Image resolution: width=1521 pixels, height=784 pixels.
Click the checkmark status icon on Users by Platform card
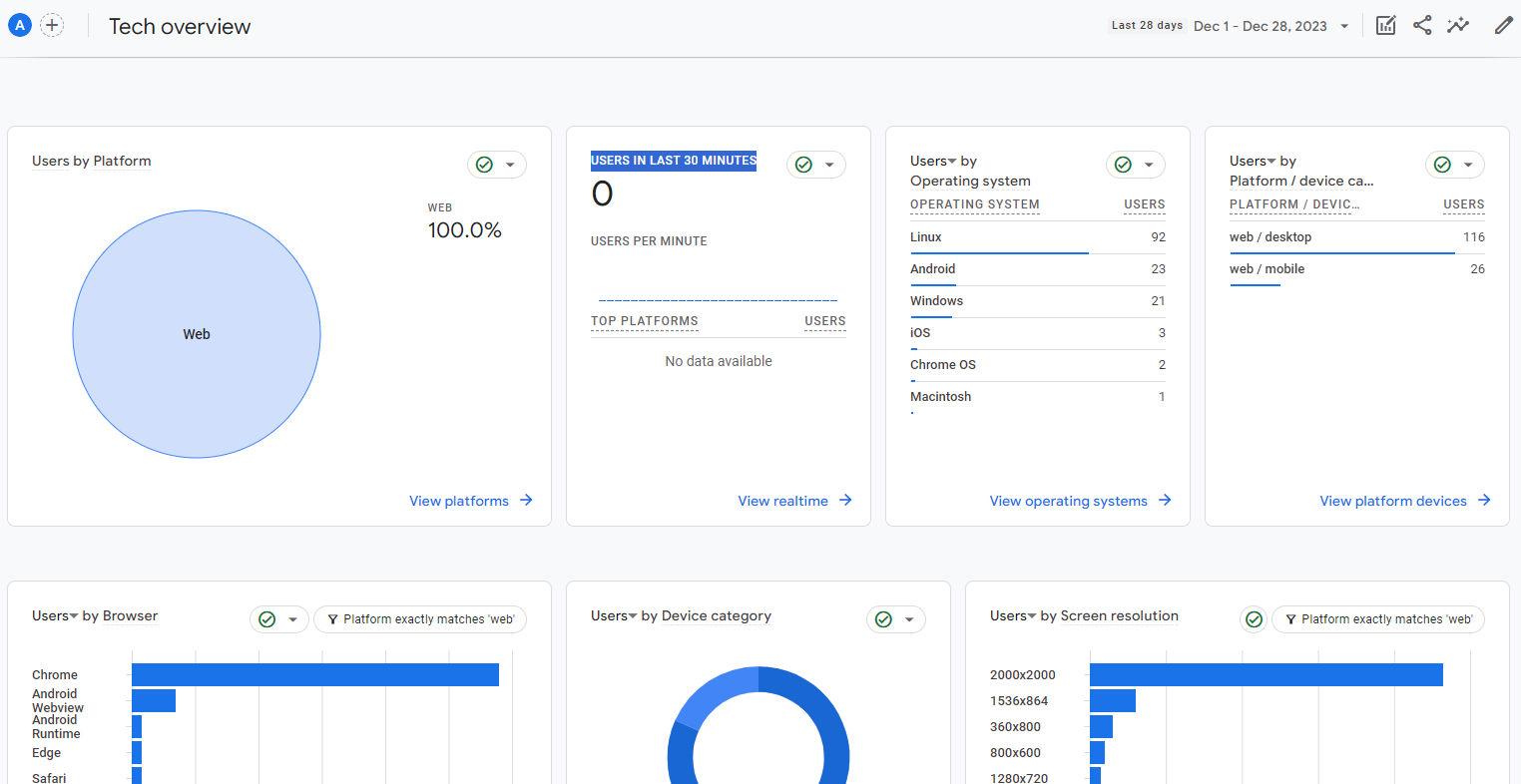tap(484, 165)
